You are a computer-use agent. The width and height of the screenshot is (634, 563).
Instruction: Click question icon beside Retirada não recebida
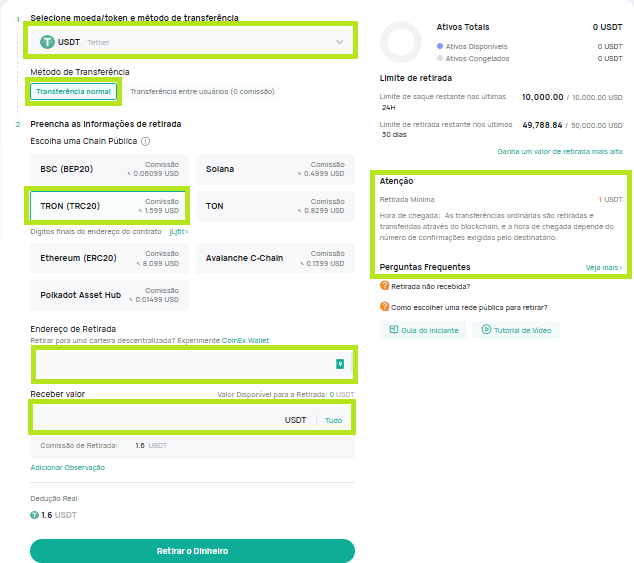pos(385,286)
